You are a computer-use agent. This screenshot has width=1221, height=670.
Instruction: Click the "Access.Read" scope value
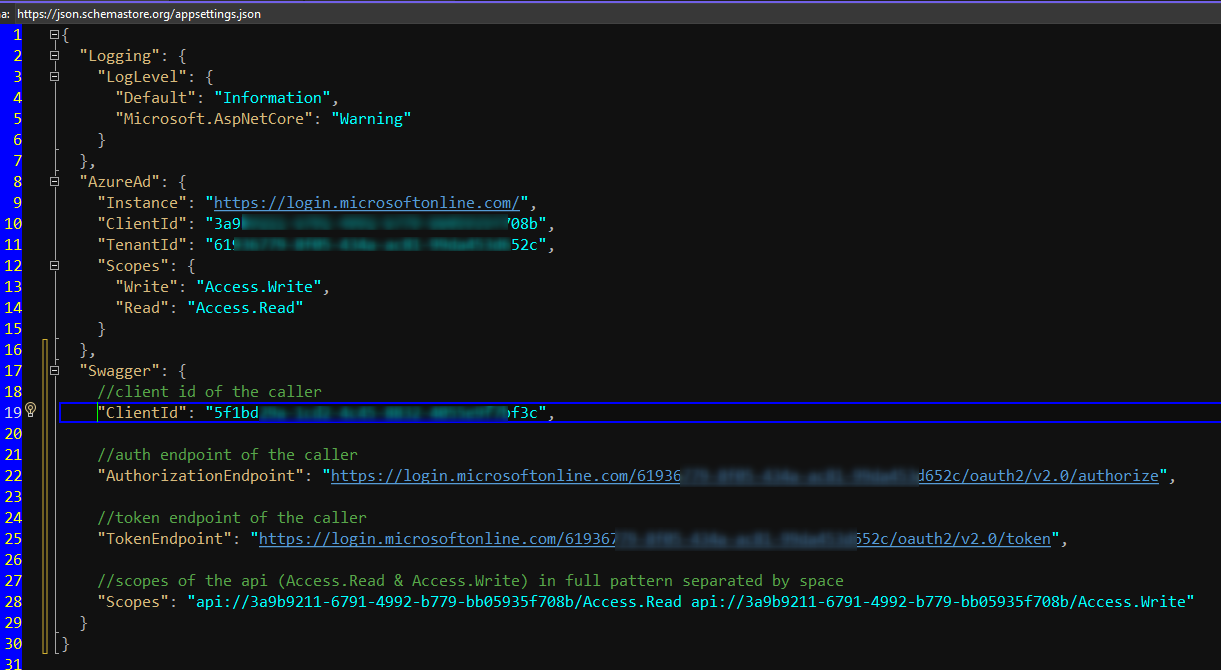[x=245, y=308]
